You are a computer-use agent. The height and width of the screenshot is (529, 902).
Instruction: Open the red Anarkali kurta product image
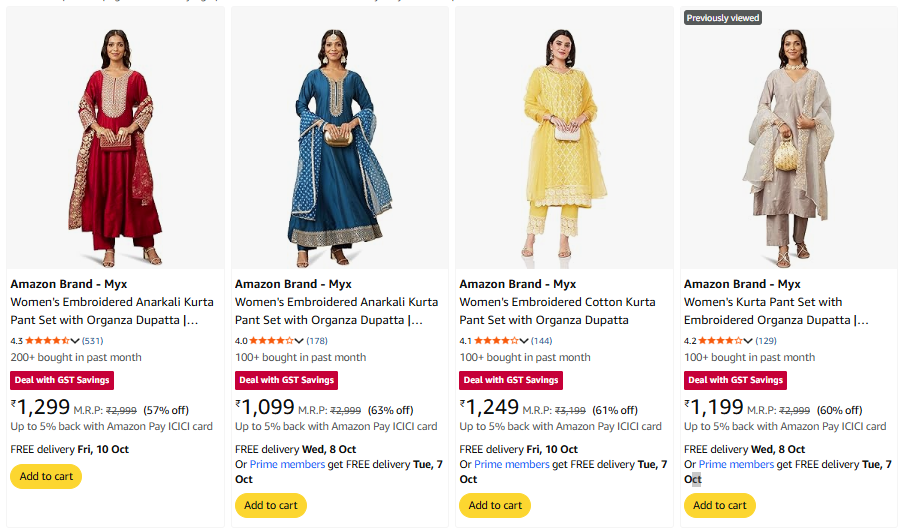[115, 145]
